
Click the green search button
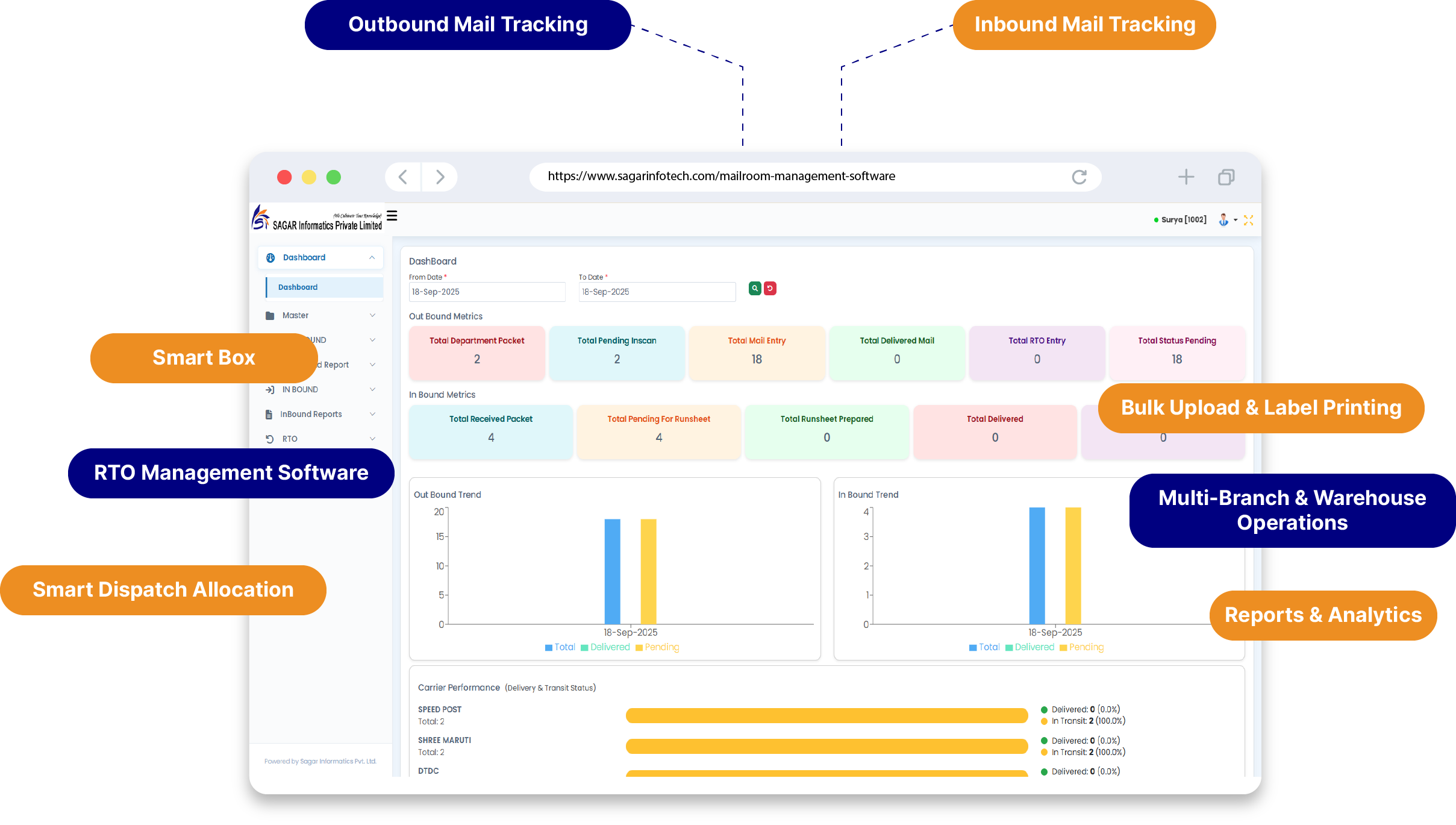[x=754, y=289]
